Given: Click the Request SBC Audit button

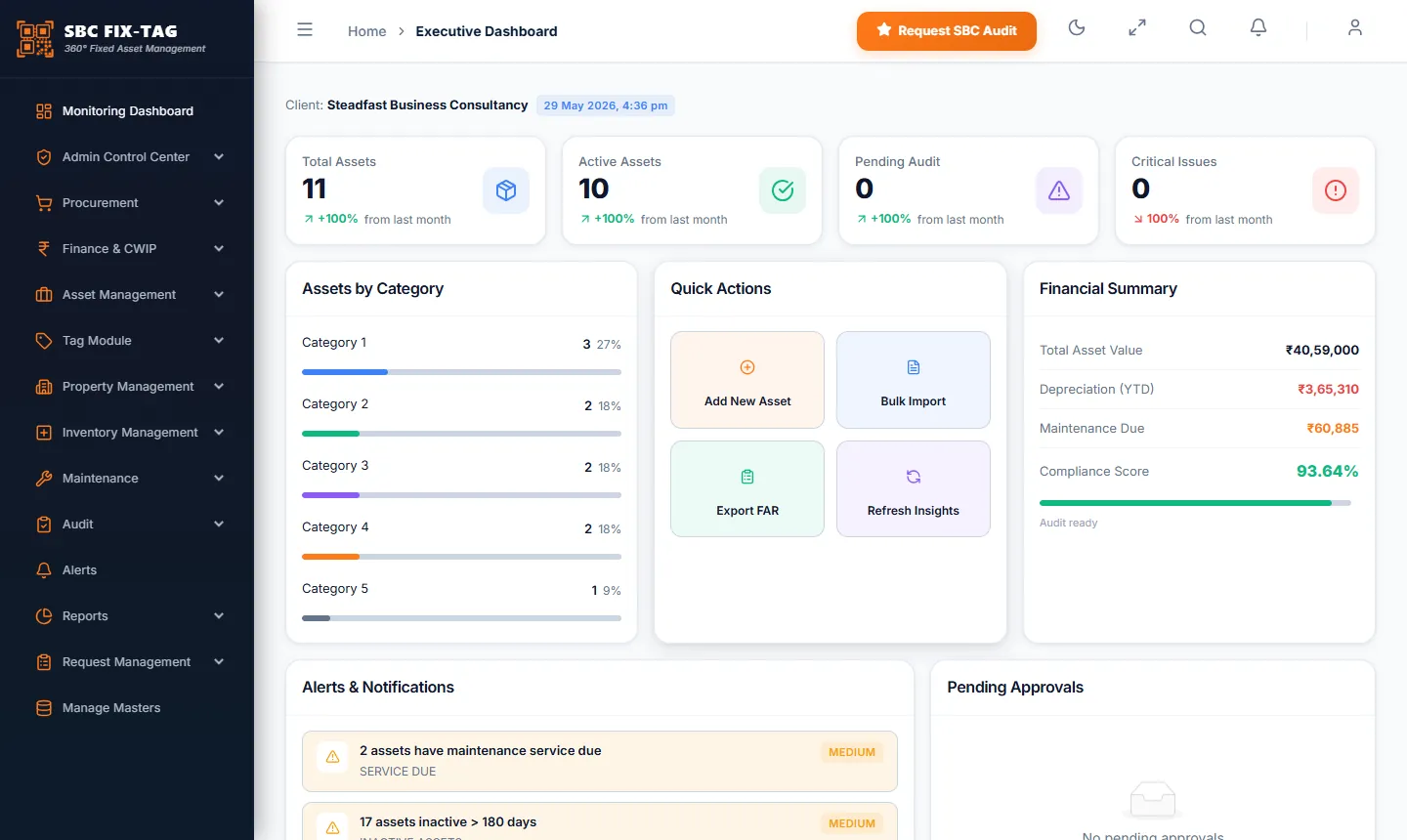Looking at the screenshot, I should tap(947, 30).
